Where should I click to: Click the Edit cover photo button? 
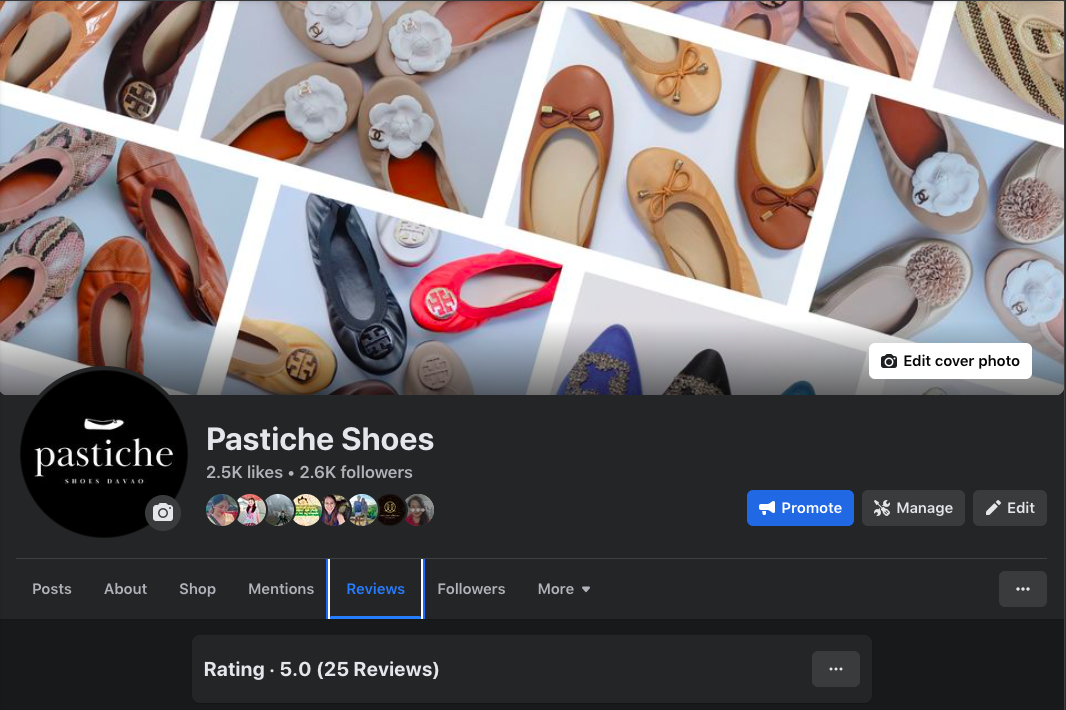pos(950,361)
